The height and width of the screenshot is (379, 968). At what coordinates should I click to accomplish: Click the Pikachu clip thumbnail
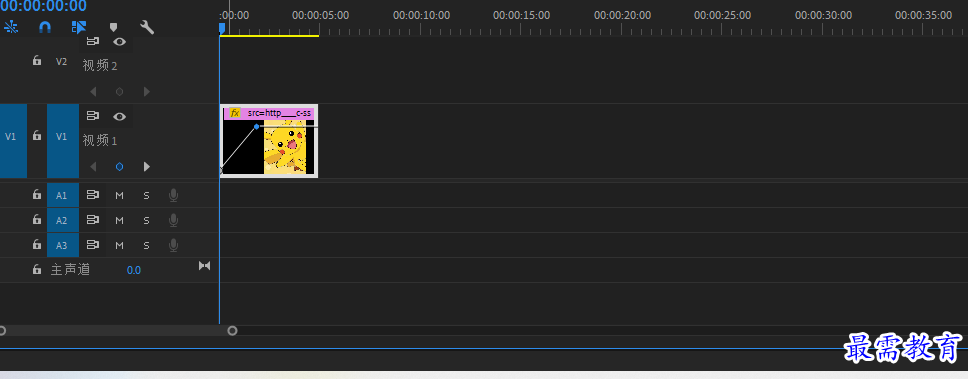pos(285,147)
